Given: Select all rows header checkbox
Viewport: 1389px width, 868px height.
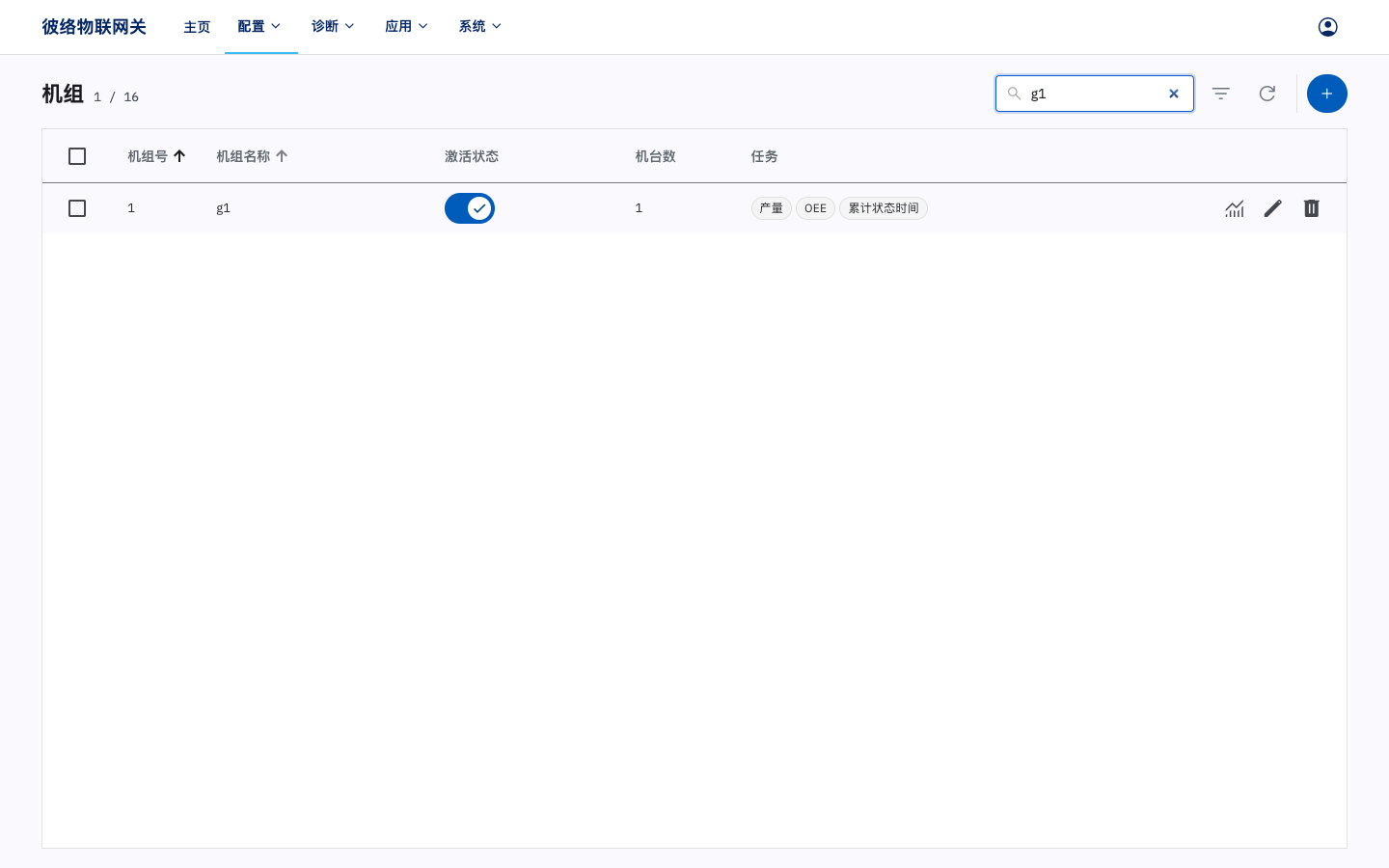Looking at the screenshot, I should [77, 156].
